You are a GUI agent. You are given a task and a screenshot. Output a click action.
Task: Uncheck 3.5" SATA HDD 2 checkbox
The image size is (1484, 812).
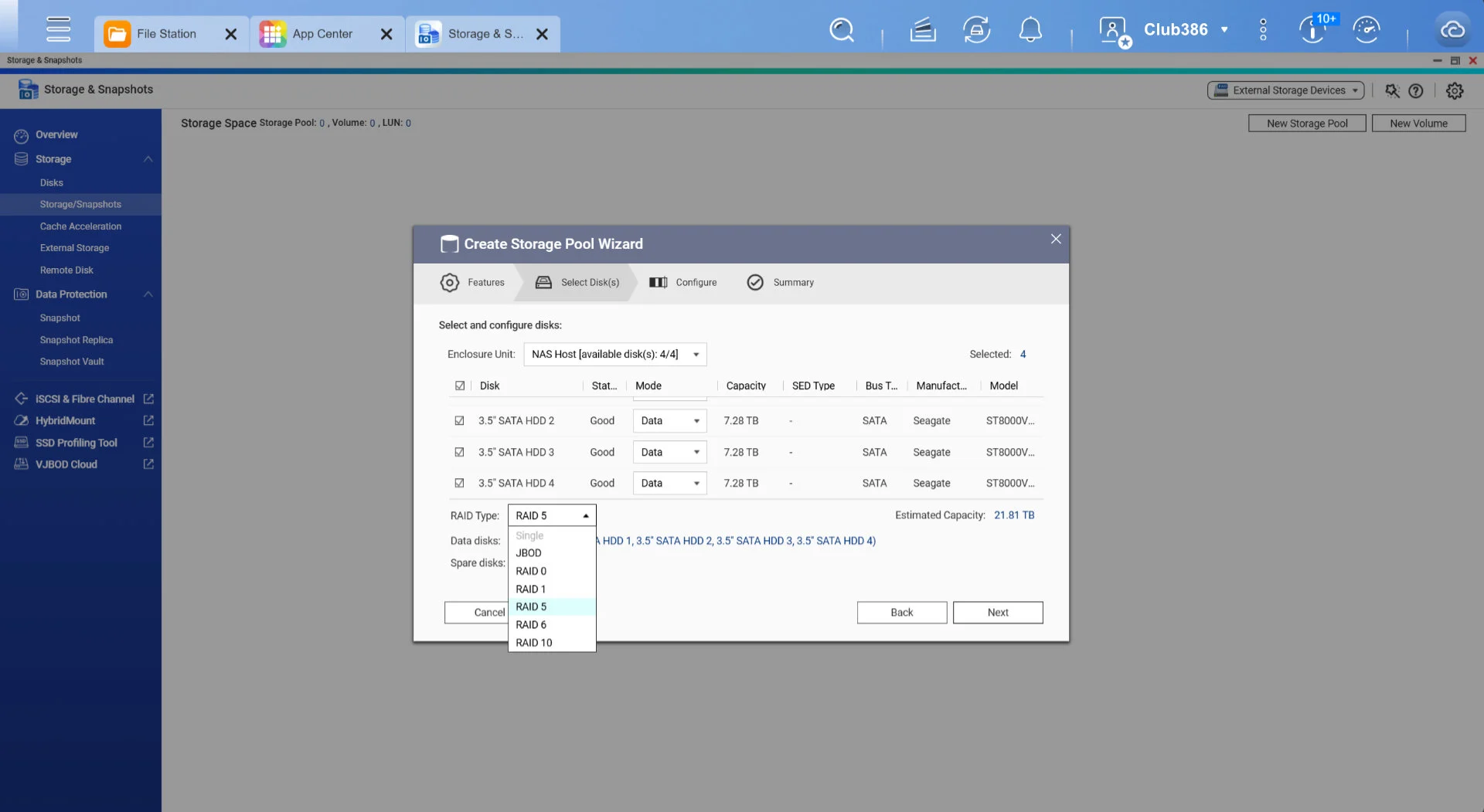[459, 421]
